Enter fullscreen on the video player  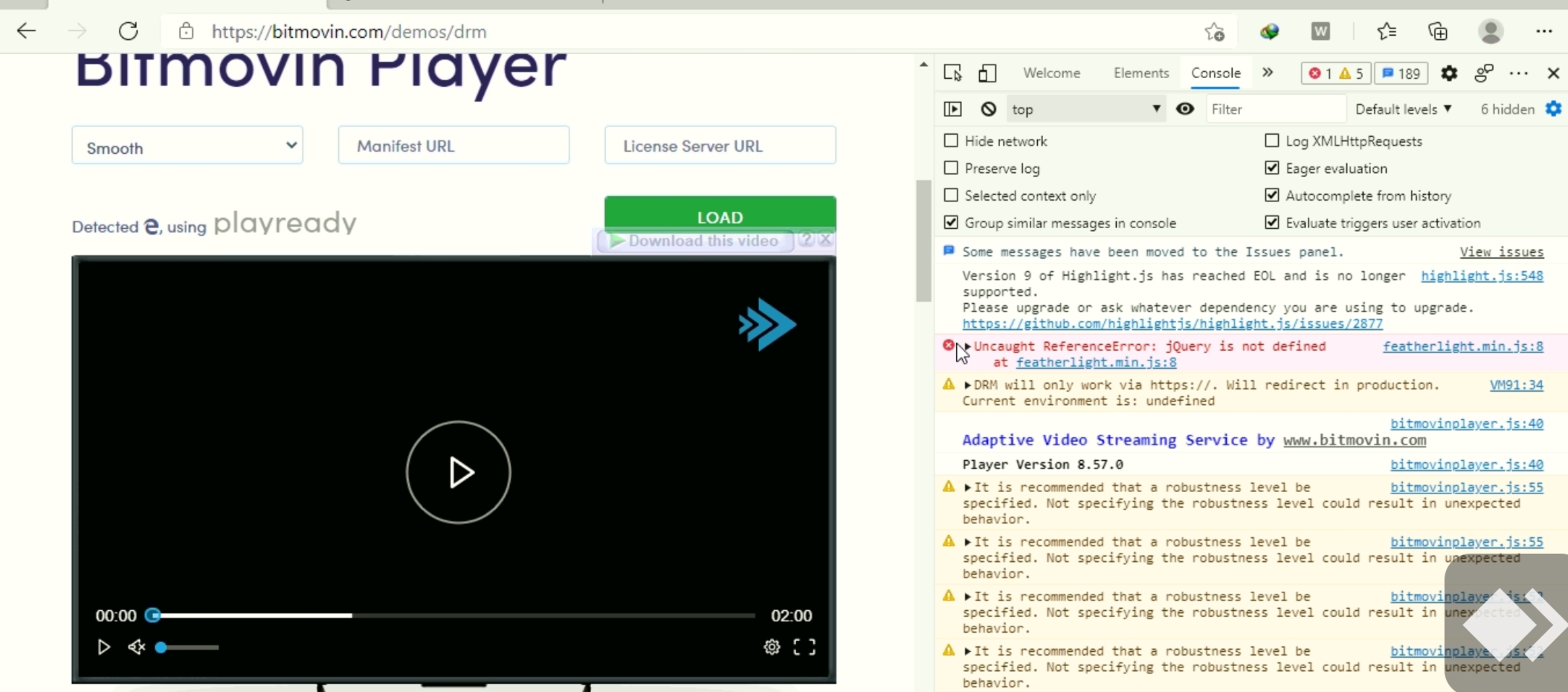[804, 647]
